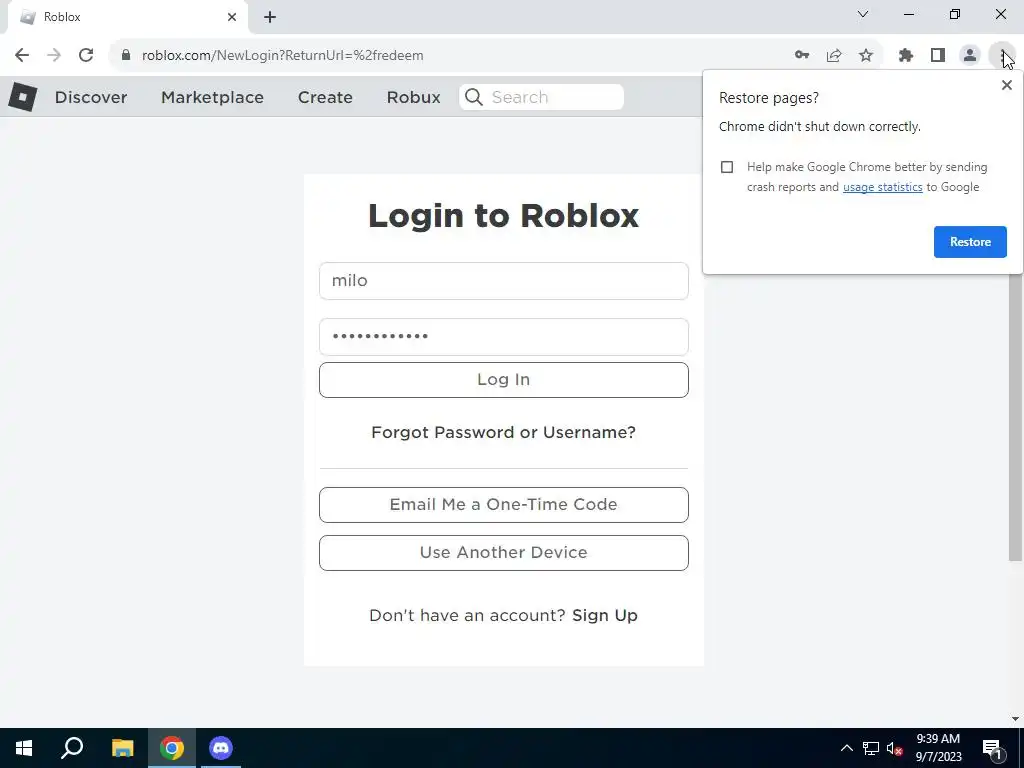Open the Discover menu item
The image size is (1024, 768).
coord(91,97)
